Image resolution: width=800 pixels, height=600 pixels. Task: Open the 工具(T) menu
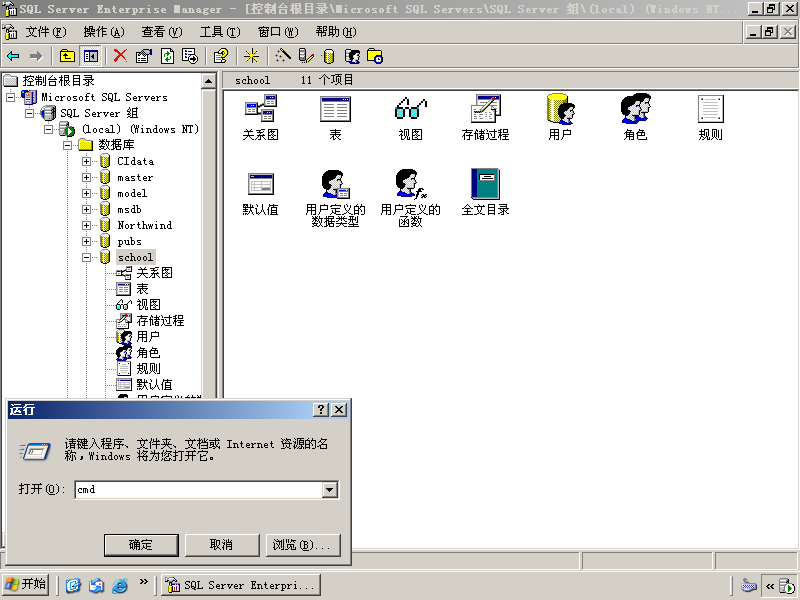coord(220,32)
